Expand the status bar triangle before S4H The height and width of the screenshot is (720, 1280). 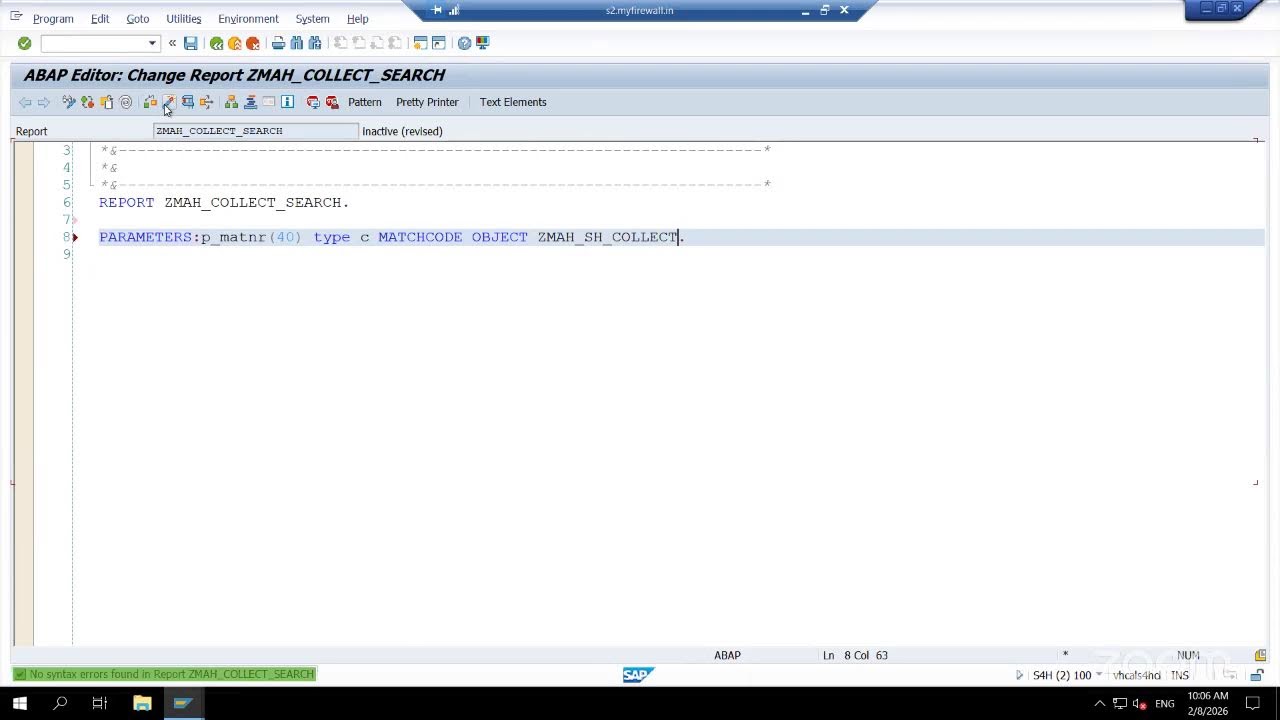point(1020,675)
